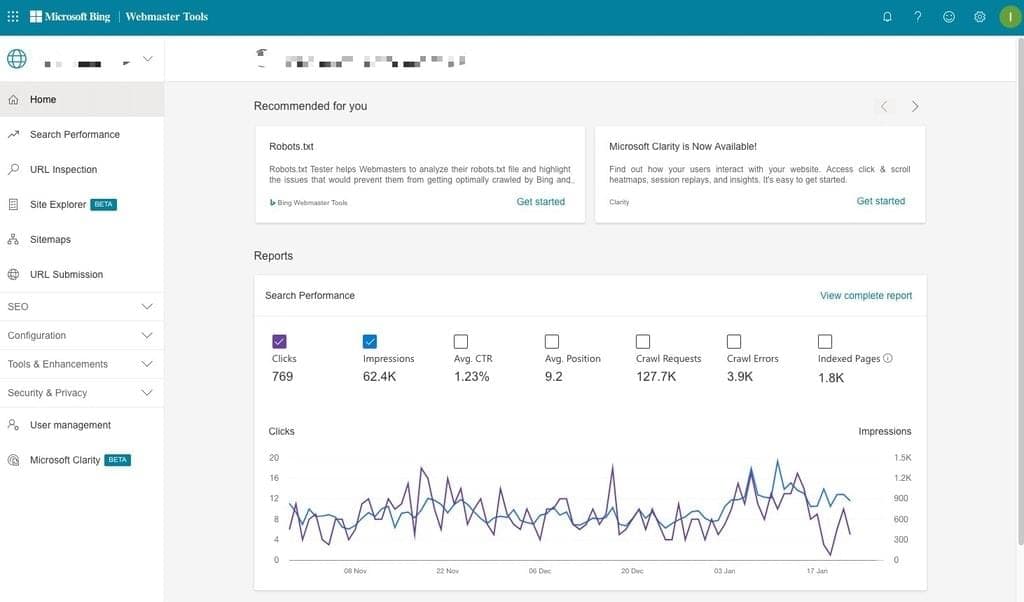Click the BETA badge beside Site Explorer
The width and height of the screenshot is (1024, 602).
click(103, 204)
